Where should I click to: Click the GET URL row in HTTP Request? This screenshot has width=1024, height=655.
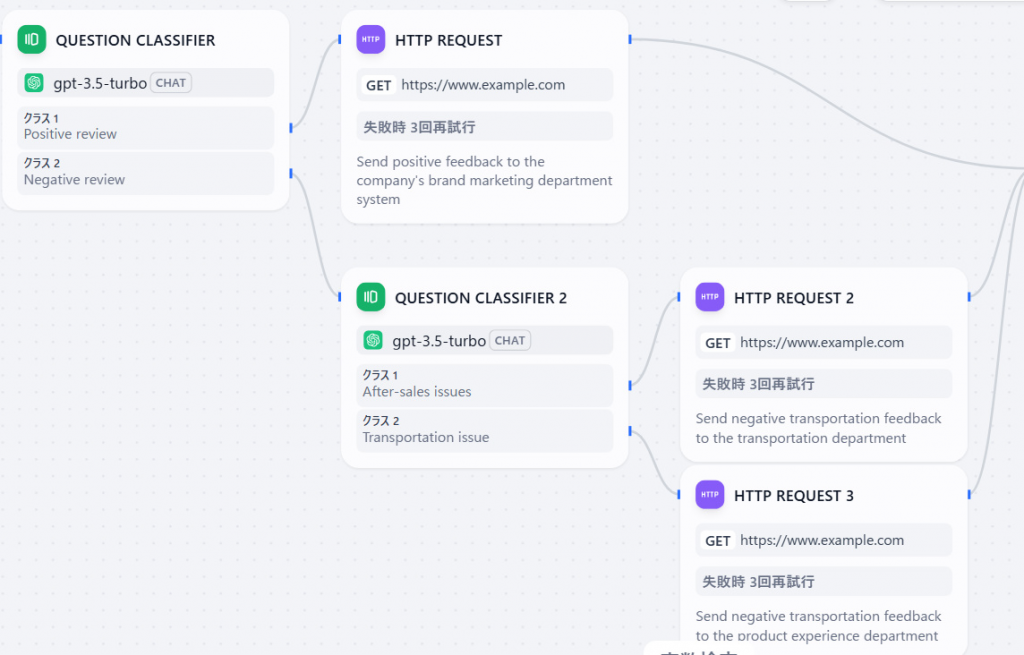[x=485, y=85]
